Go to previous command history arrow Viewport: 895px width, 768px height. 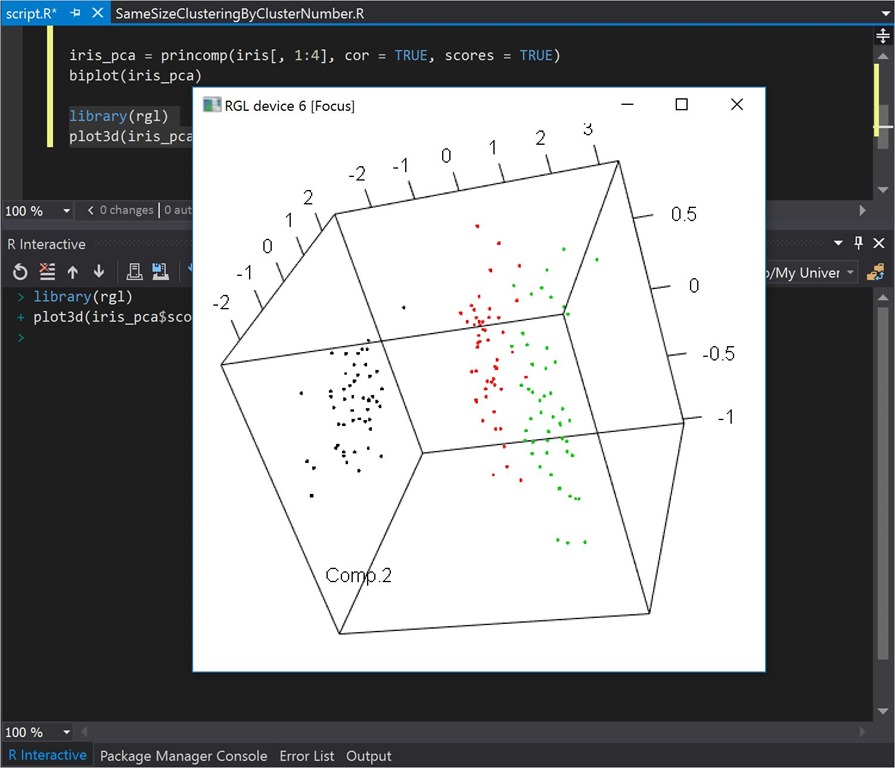point(73,271)
